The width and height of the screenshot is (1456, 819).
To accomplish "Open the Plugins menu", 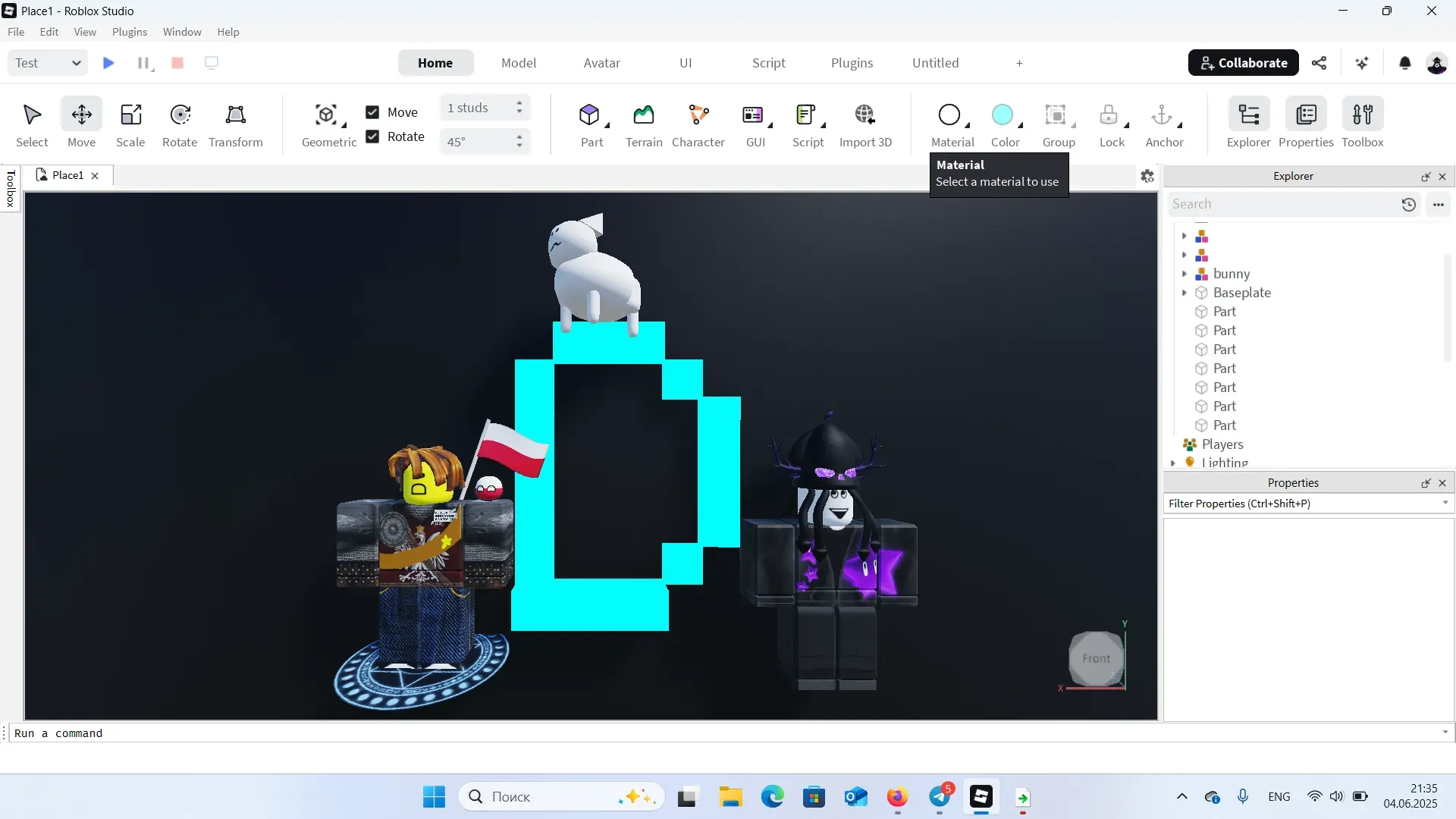I will 130,32.
